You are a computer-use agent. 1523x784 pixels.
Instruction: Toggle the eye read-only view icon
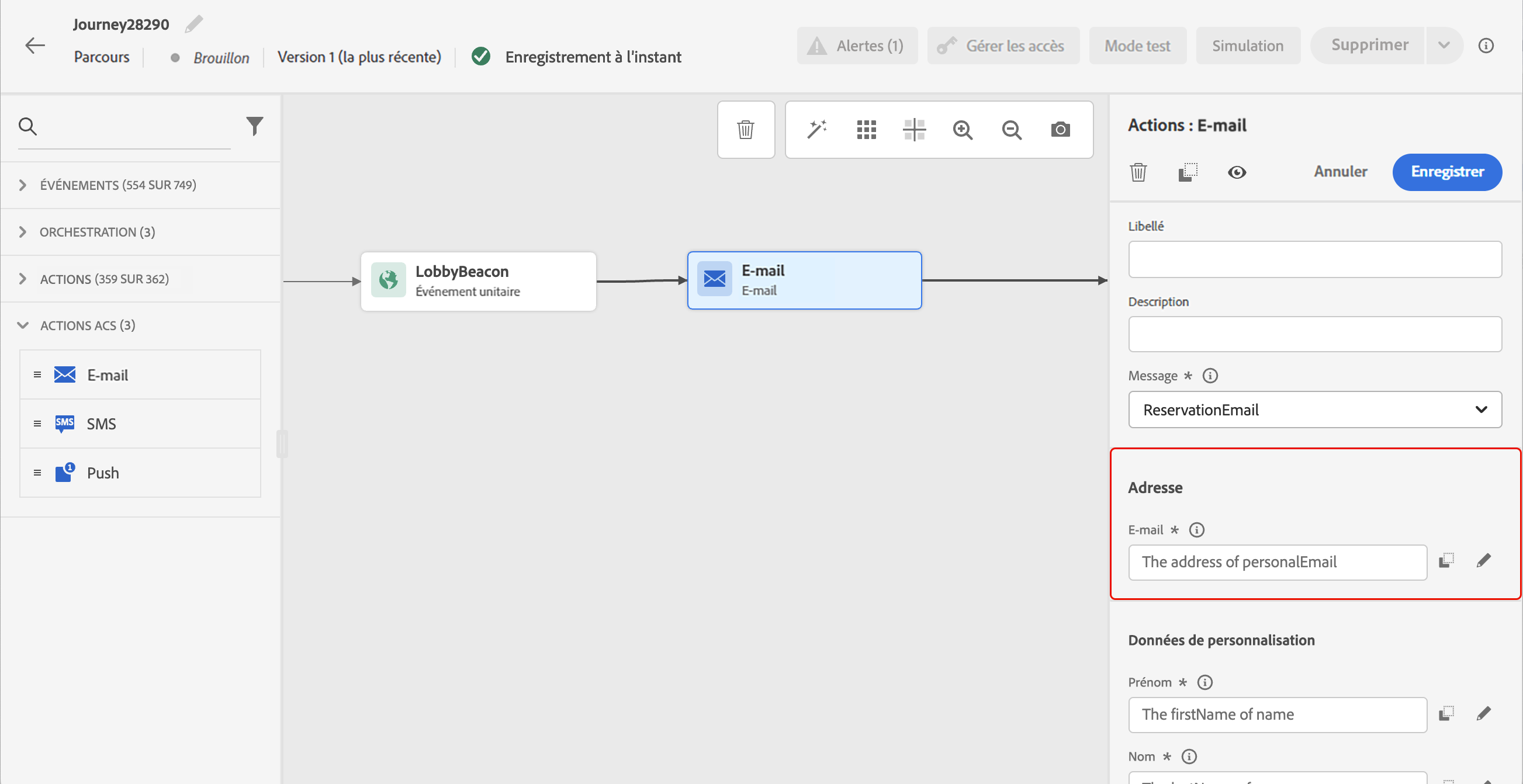click(x=1236, y=172)
